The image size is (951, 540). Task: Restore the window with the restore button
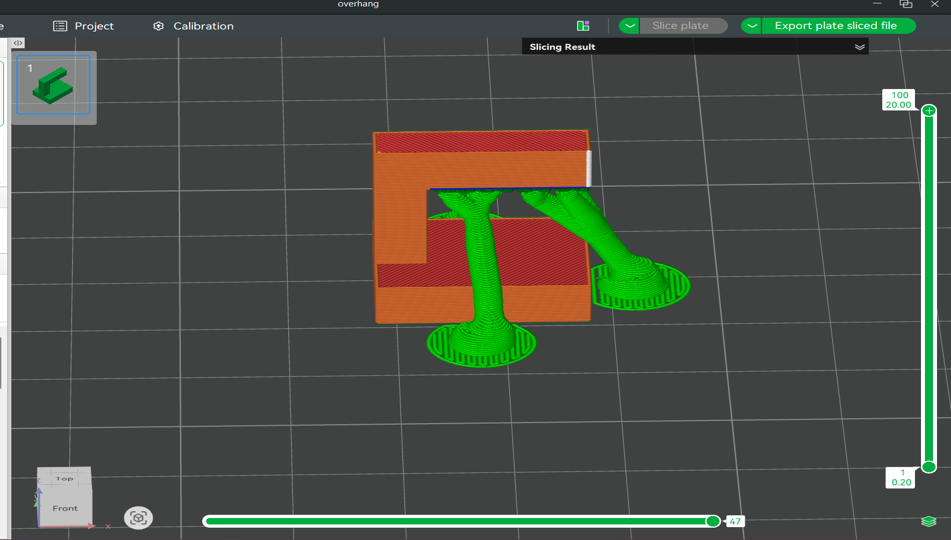[x=906, y=4]
